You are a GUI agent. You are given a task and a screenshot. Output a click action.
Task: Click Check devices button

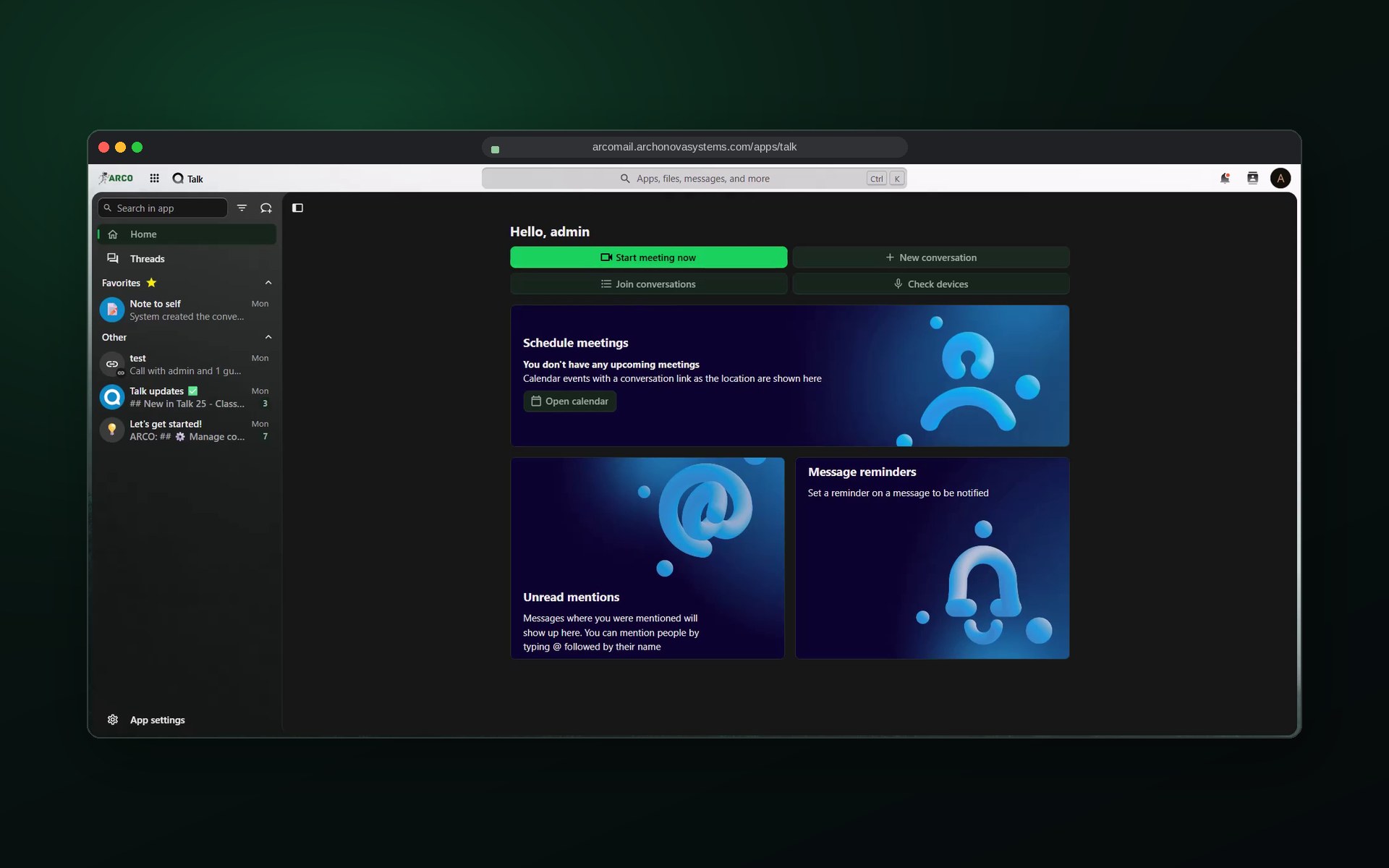(x=930, y=284)
